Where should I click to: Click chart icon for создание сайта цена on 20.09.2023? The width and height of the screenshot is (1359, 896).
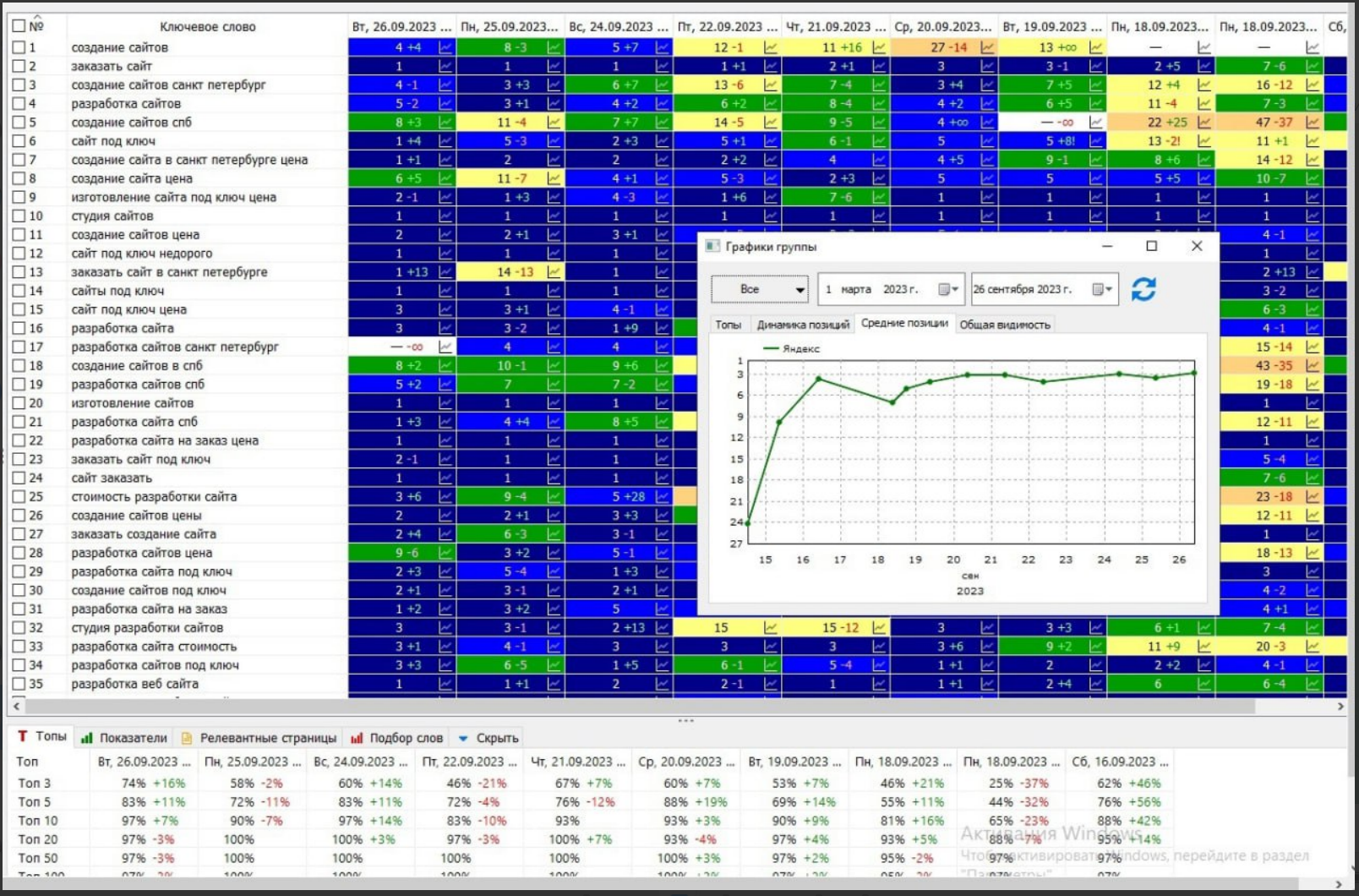tap(987, 178)
